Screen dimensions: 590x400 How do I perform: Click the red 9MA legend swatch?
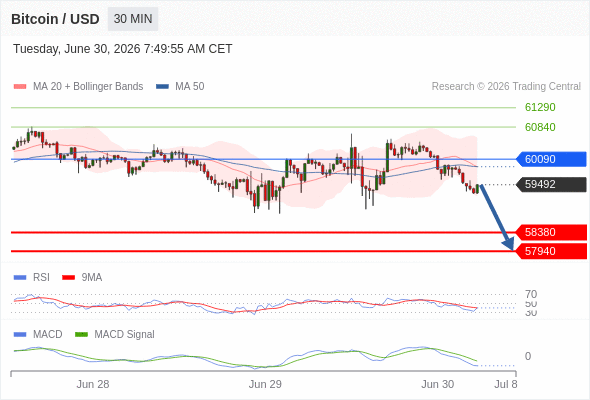(x=68, y=278)
